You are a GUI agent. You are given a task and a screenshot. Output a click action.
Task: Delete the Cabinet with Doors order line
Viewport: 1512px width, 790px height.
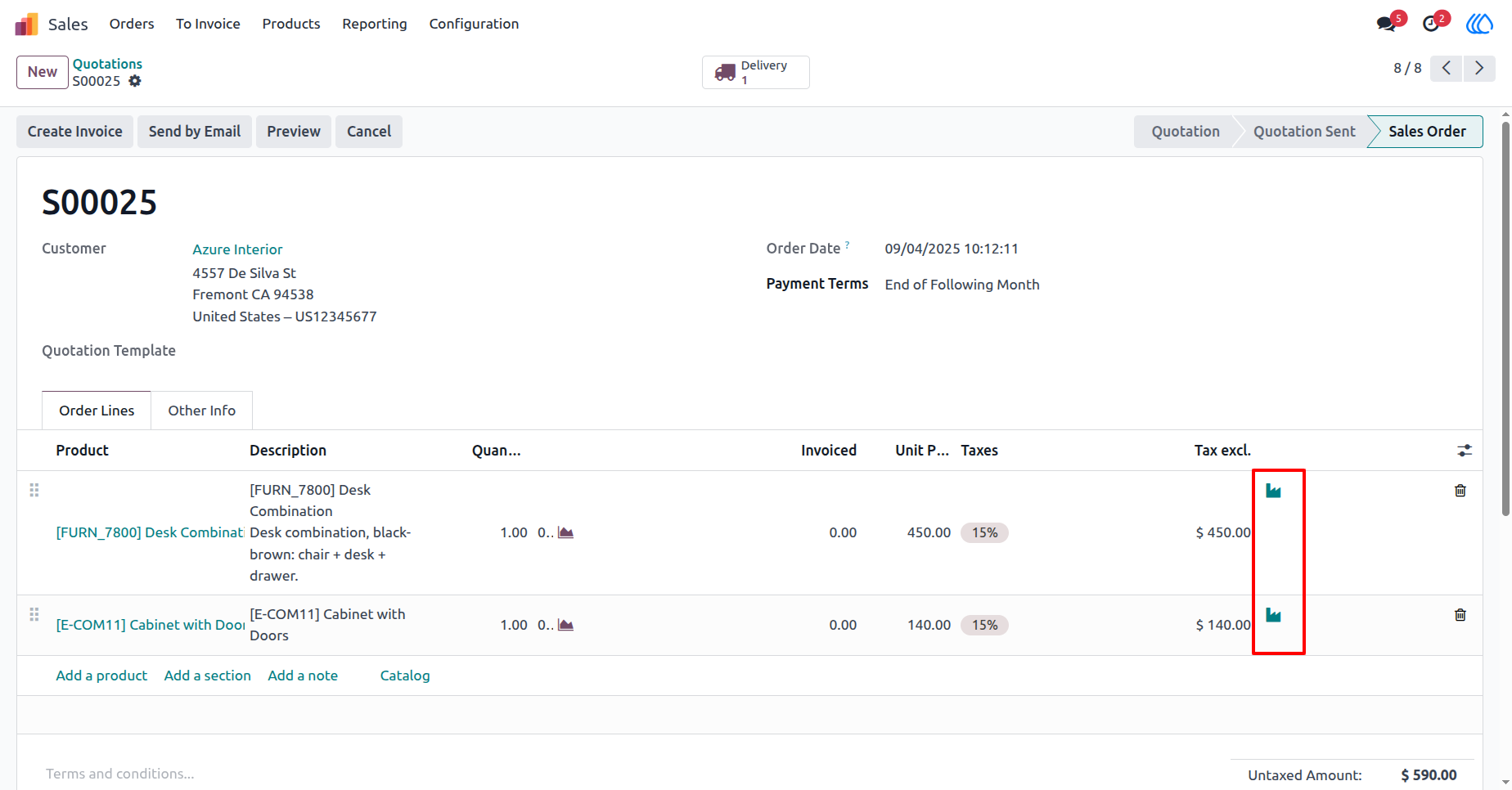(x=1460, y=615)
